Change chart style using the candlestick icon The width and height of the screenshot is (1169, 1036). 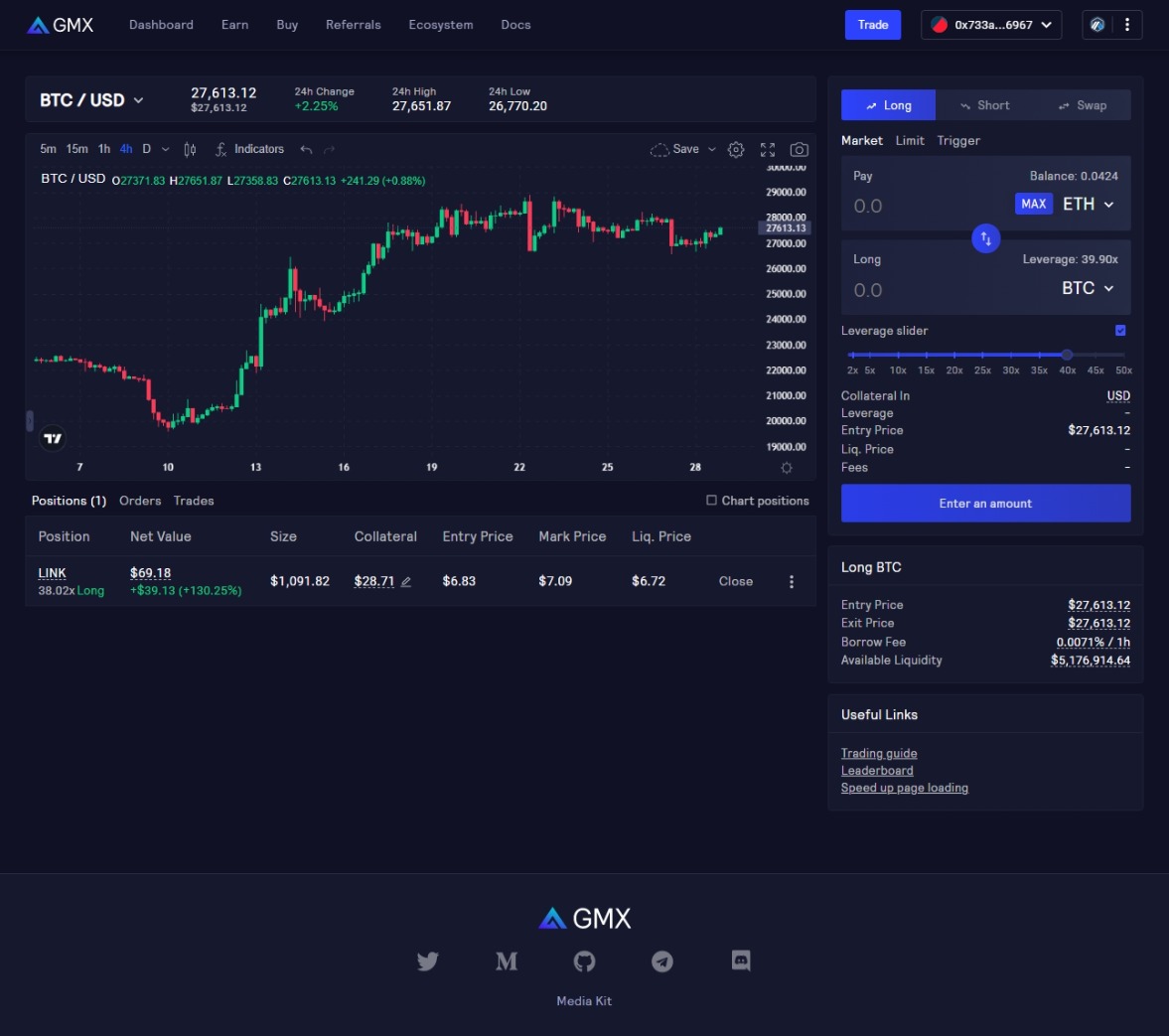(188, 149)
